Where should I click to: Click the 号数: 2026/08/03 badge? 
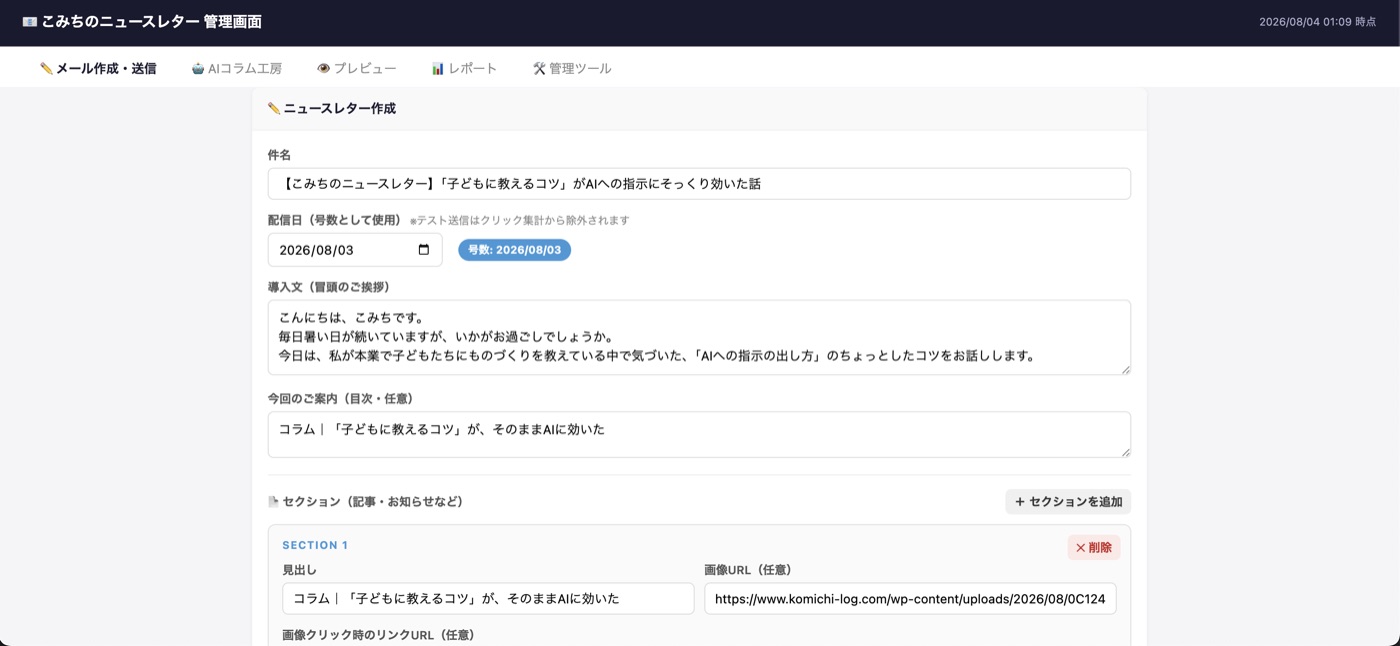[514, 250]
